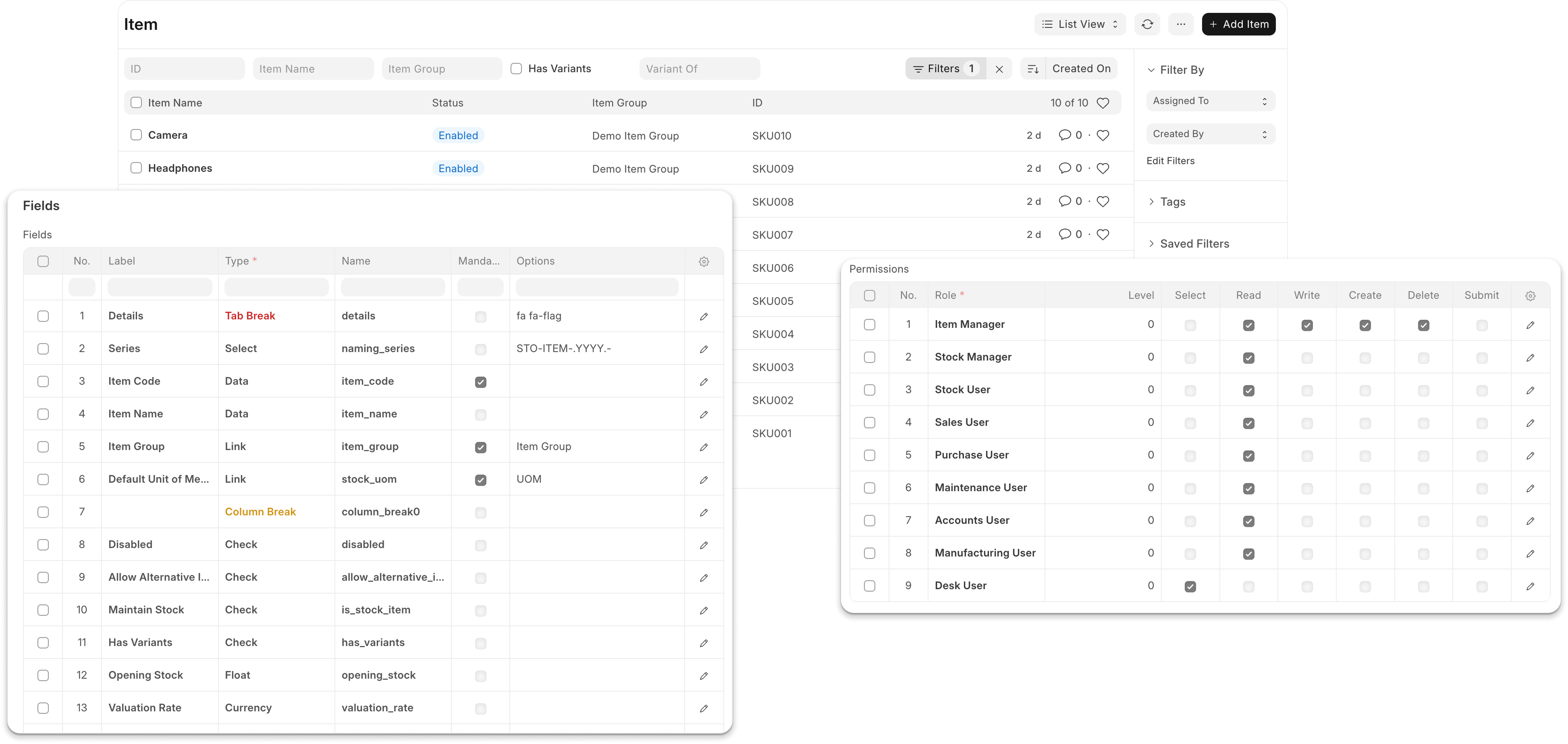Select row checkbox for Purchase User
This screenshot has width=1568, height=744.
(x=869, y=455)
